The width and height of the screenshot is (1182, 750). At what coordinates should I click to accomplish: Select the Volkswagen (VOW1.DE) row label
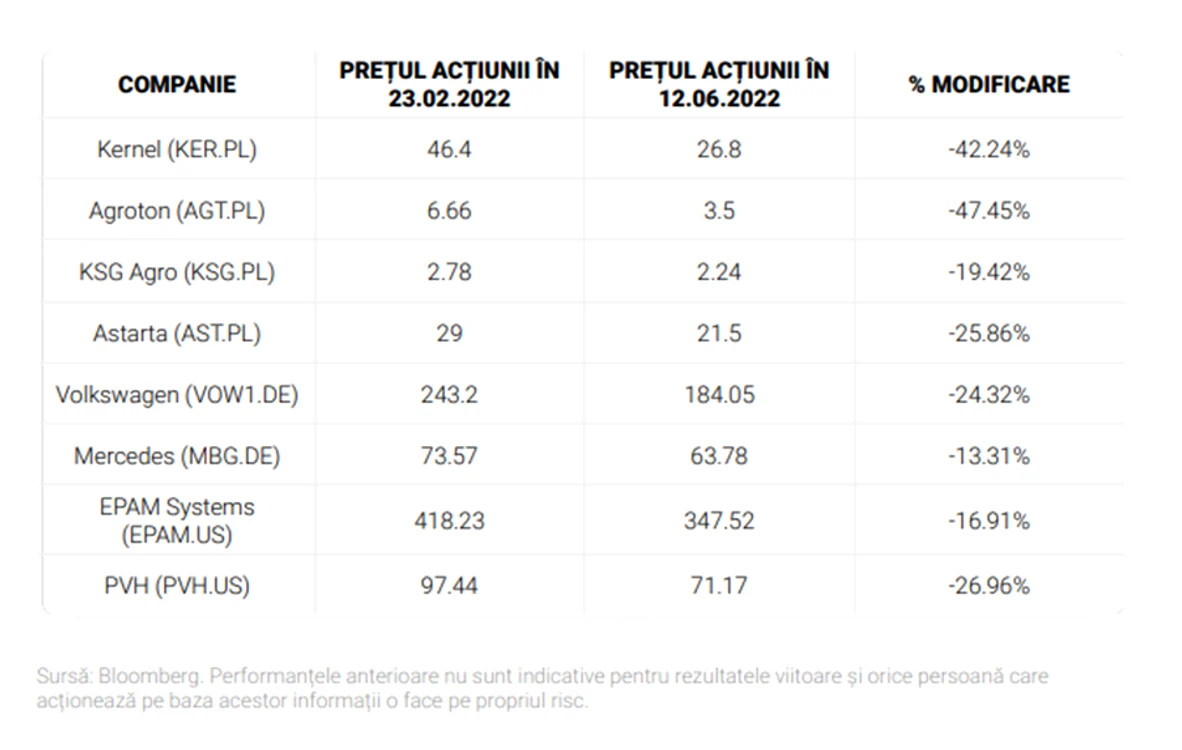(x=177, y=395)
